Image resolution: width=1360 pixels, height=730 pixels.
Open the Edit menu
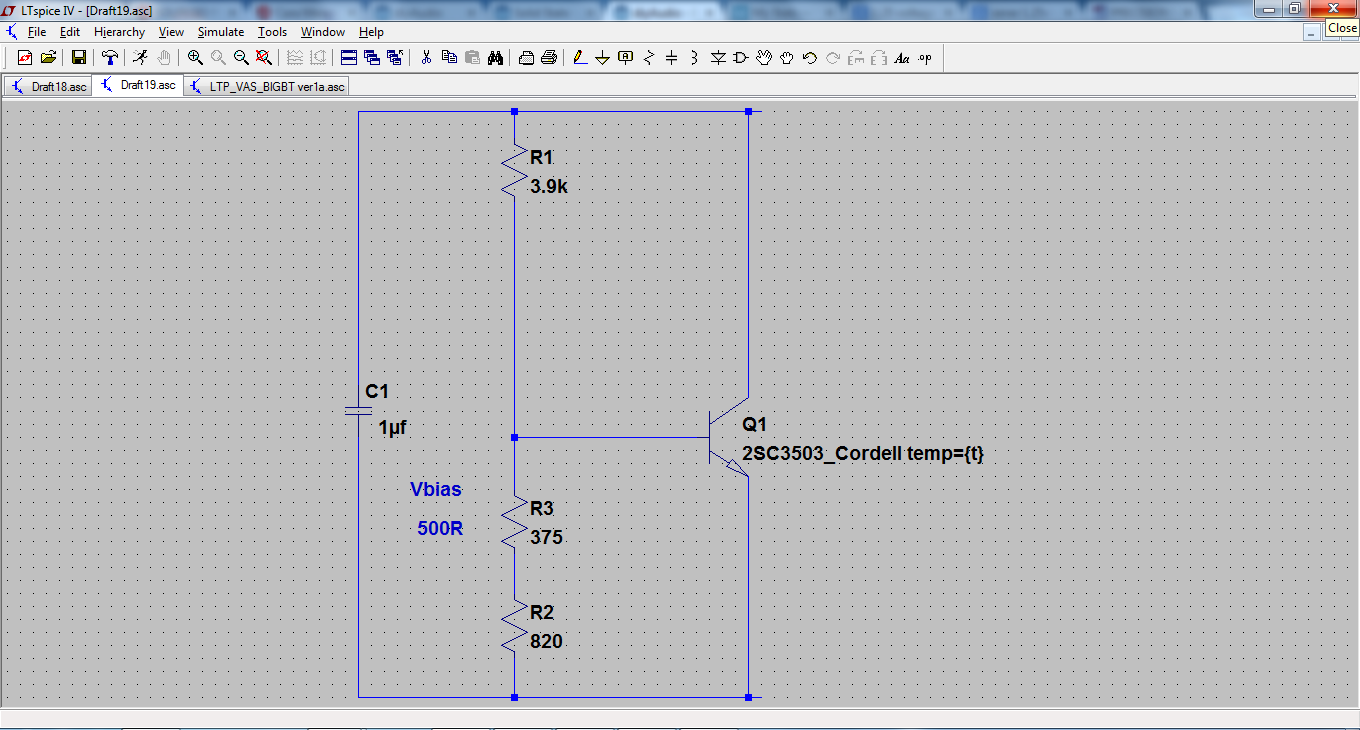click(70, 32)
